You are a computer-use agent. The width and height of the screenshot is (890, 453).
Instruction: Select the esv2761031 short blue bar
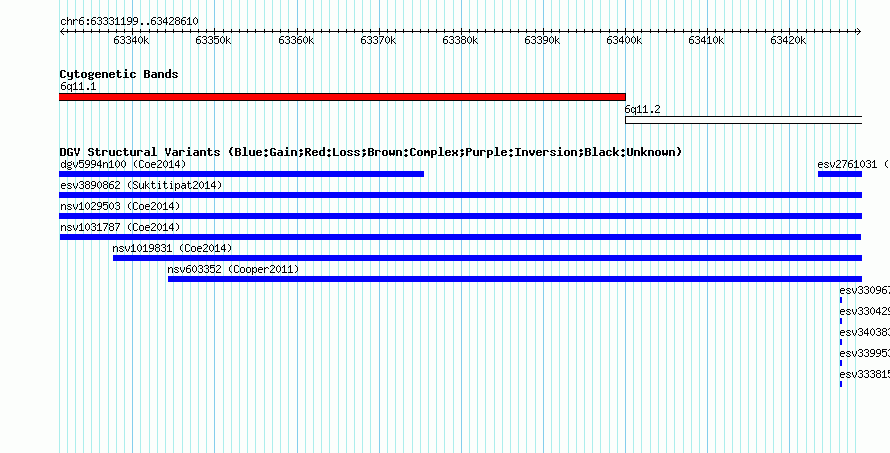click(x=840, y=174)
